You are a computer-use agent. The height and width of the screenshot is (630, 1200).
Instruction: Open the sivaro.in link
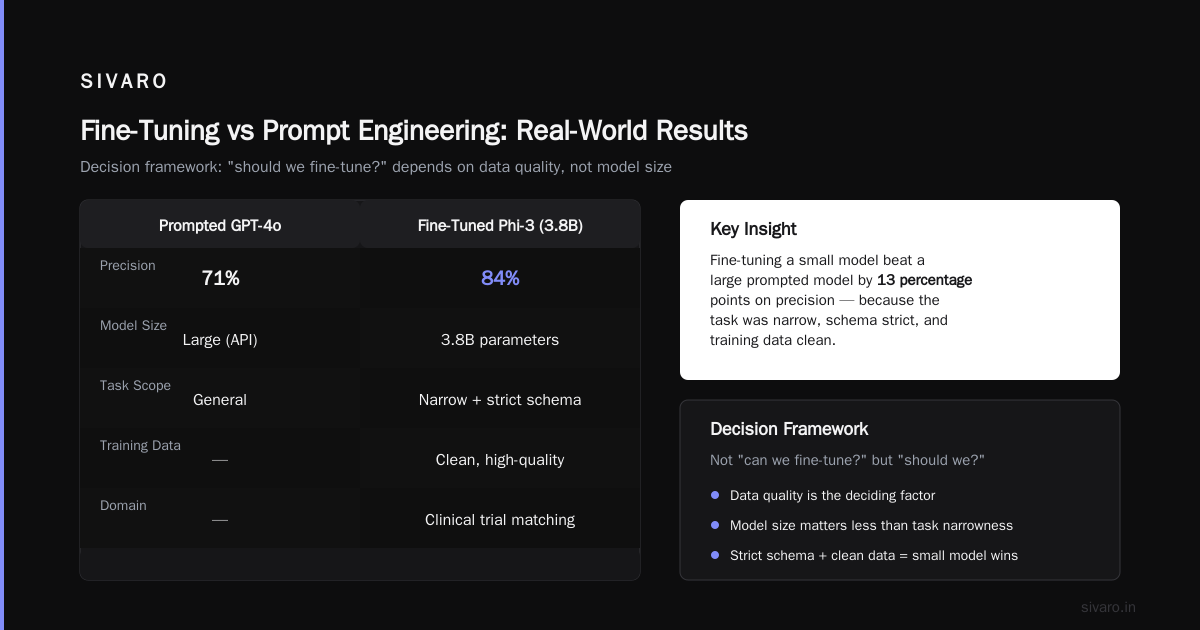1108,607
